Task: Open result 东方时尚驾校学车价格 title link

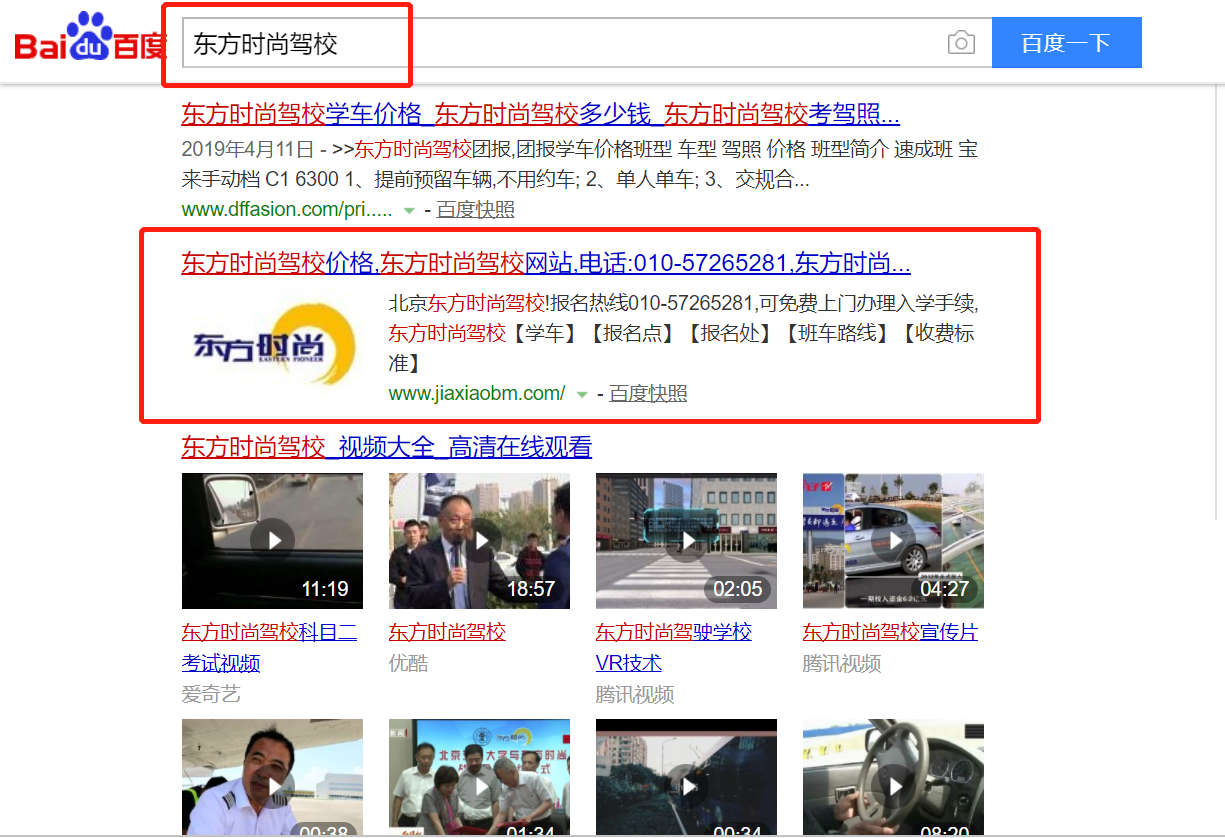Action: pos(540,112)
